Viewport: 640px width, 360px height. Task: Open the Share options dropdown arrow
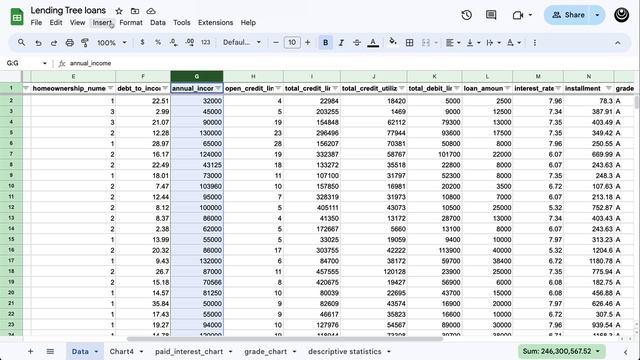pyautogui.click(x=598, y=15)
